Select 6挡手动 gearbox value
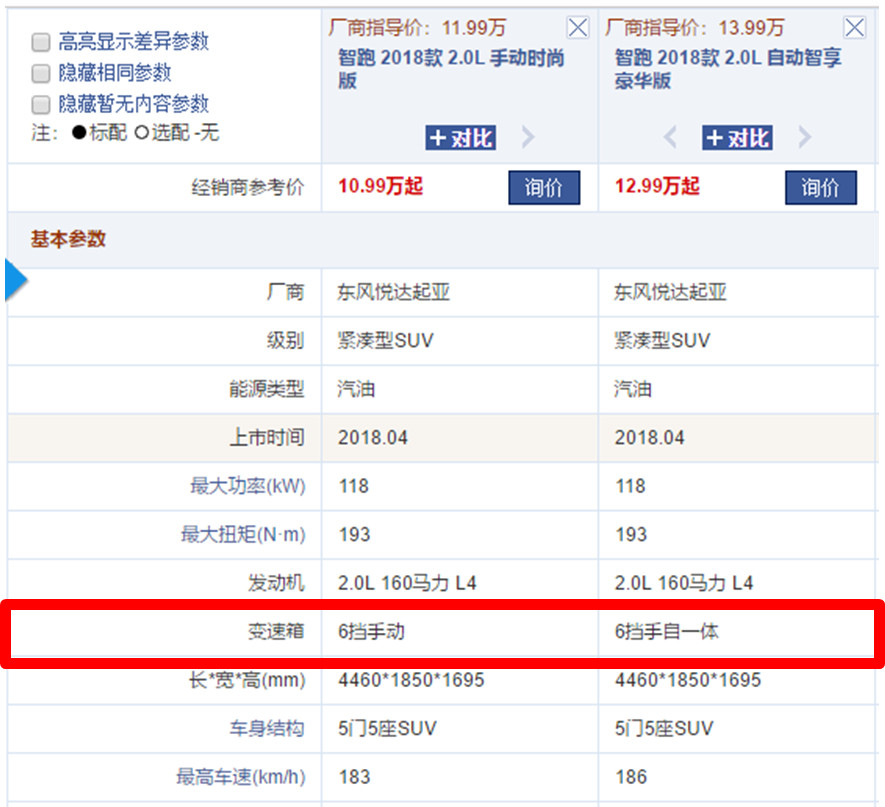The width and height of the screenshot is (885, 807). pos(371,631)
